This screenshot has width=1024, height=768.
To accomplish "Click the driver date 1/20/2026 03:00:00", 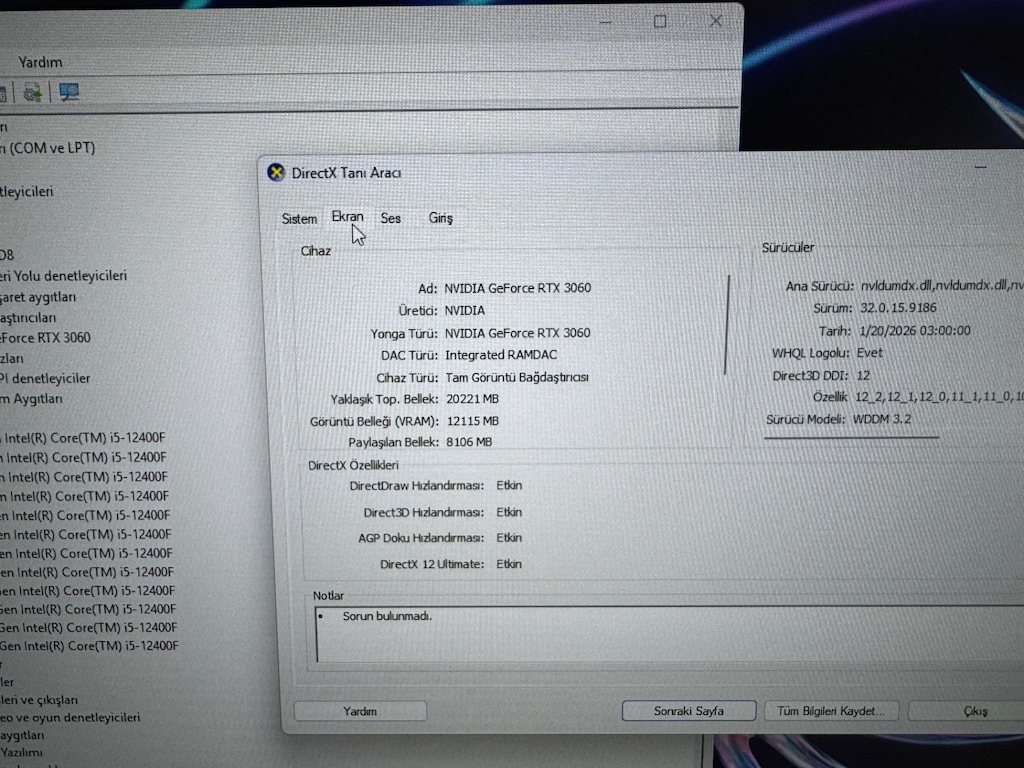I will pyautogui.click(x=914, y=330).
